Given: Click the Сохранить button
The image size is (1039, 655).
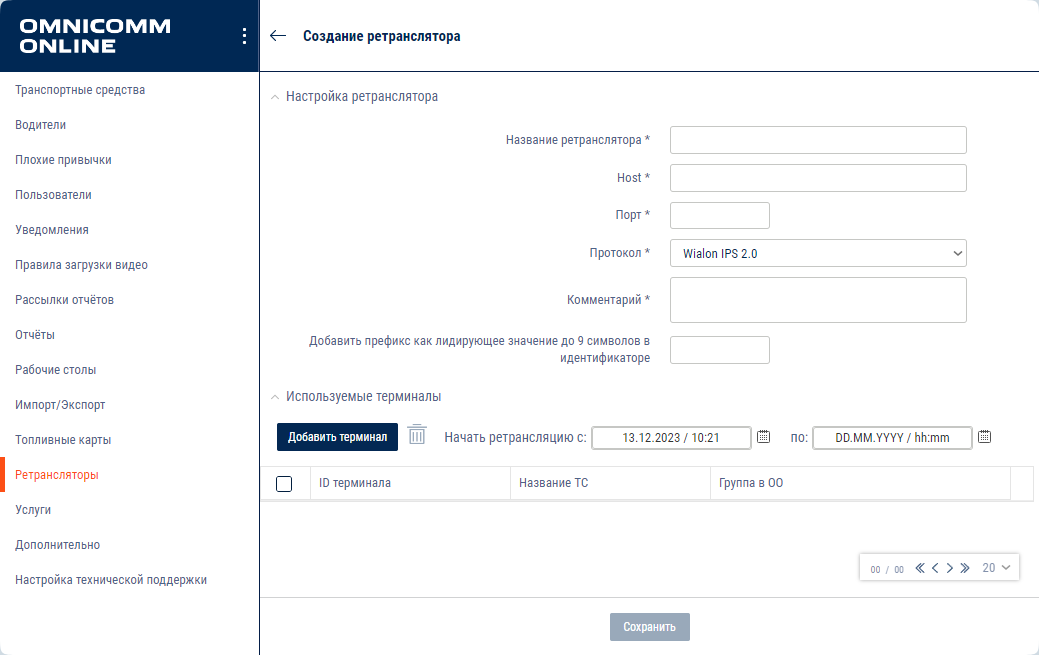Looking at the screenshot, I should coord(649,627).
